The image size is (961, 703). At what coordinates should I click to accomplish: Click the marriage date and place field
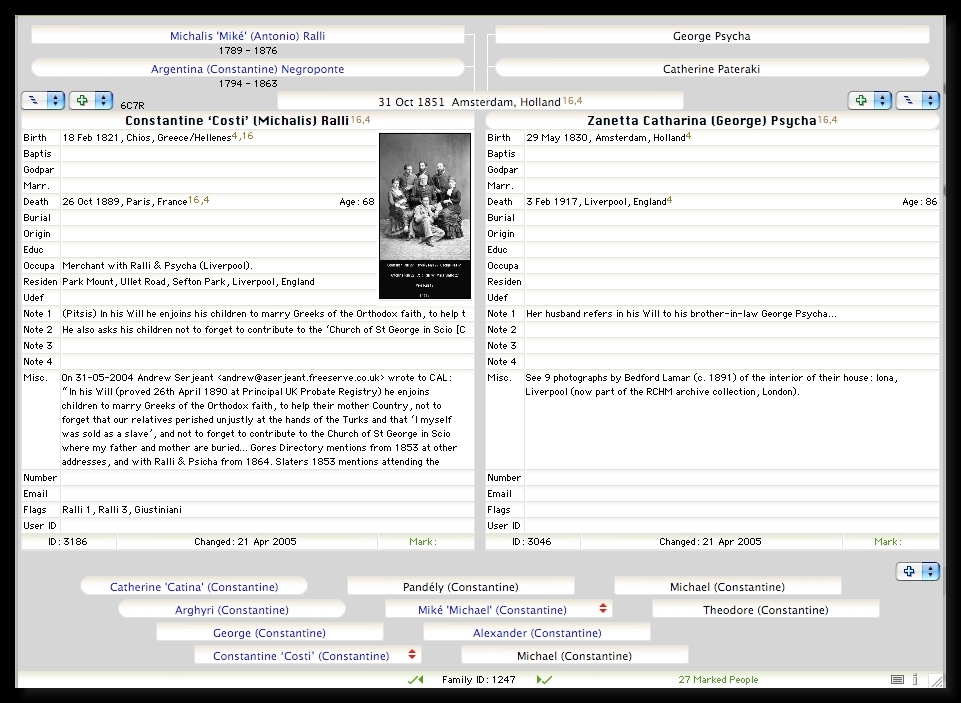(480, 101)
